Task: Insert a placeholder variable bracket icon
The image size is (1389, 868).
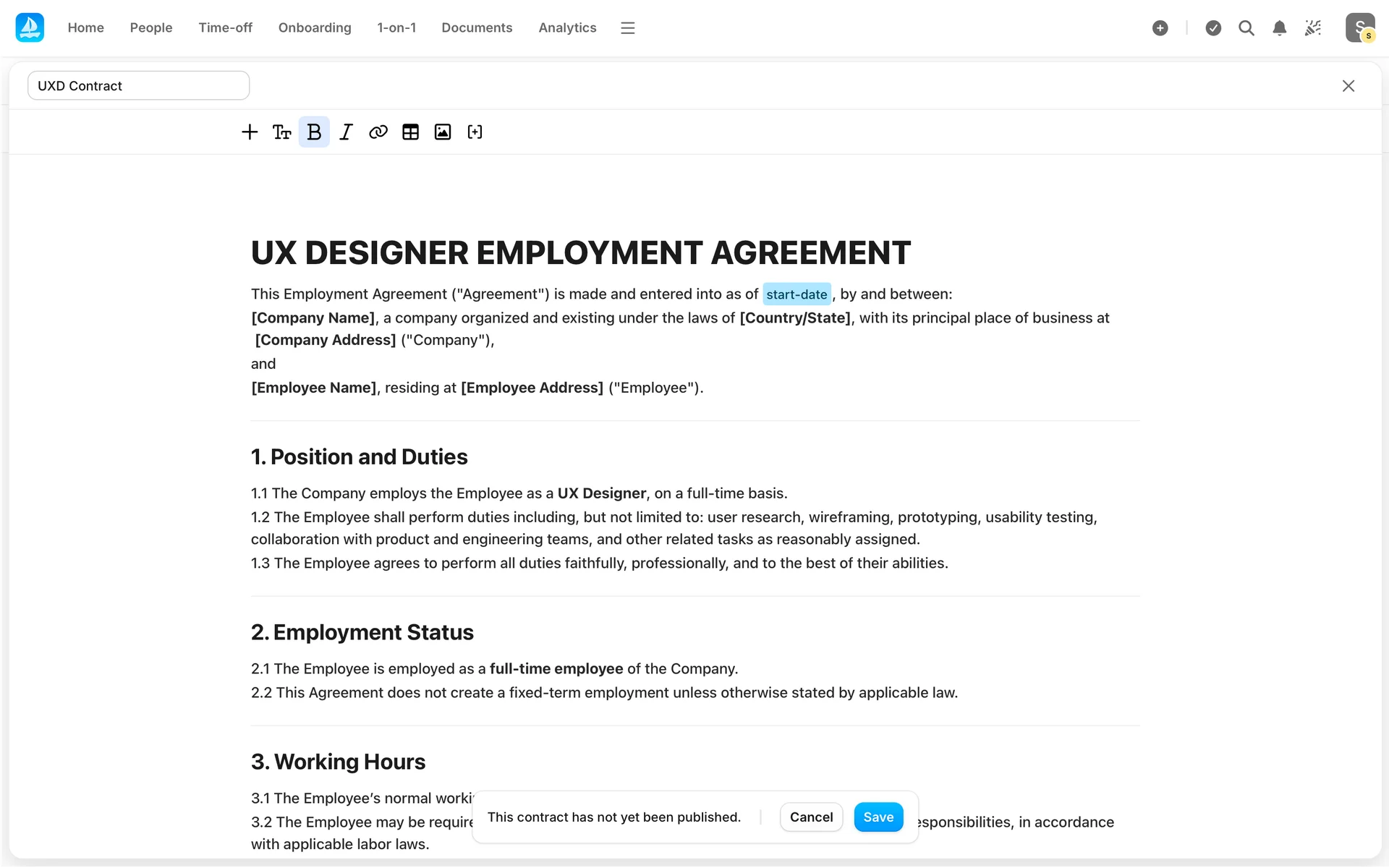Action: (475, 132)
